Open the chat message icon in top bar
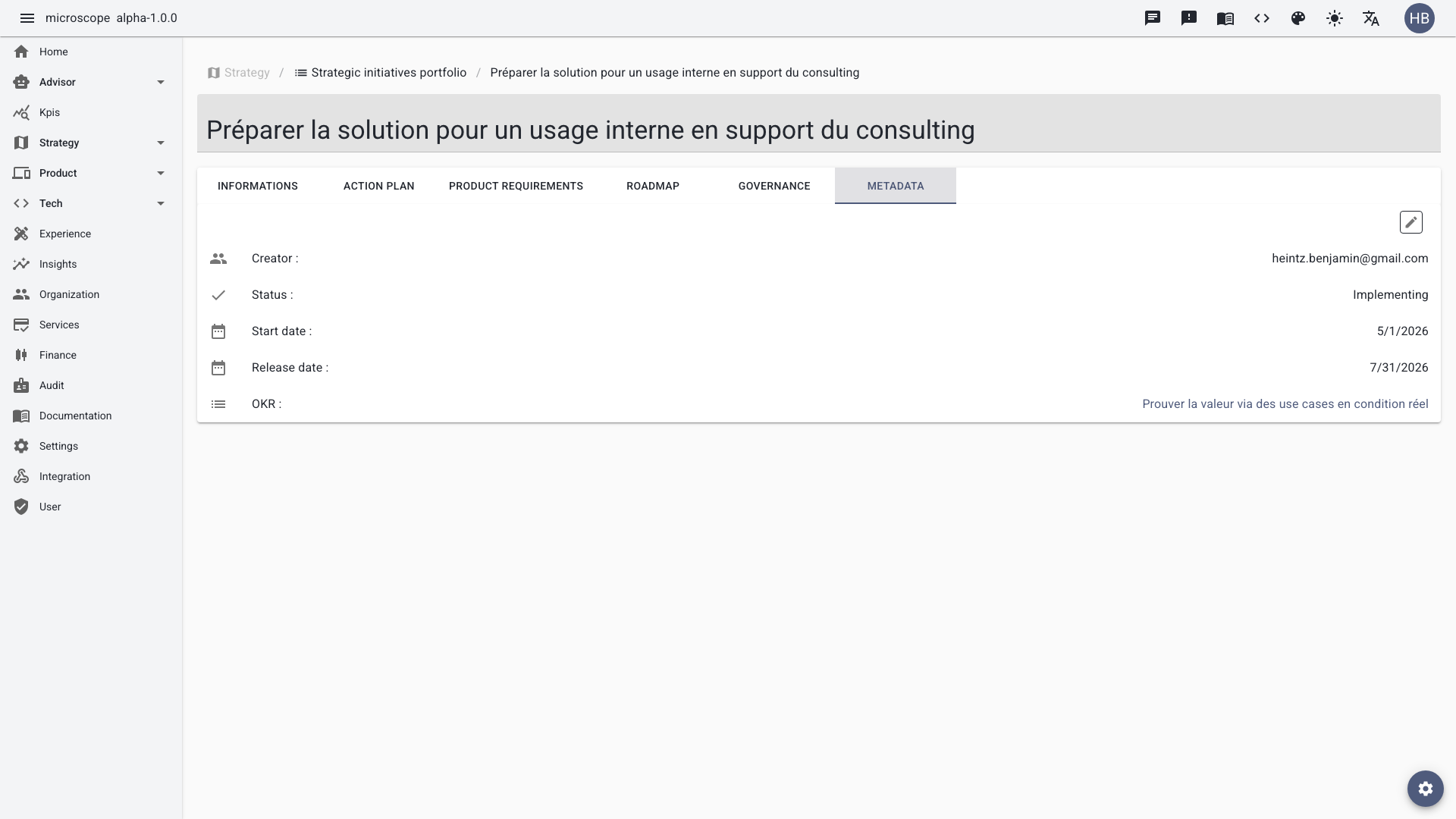The image size is (1456, 819). [1153, 18]
